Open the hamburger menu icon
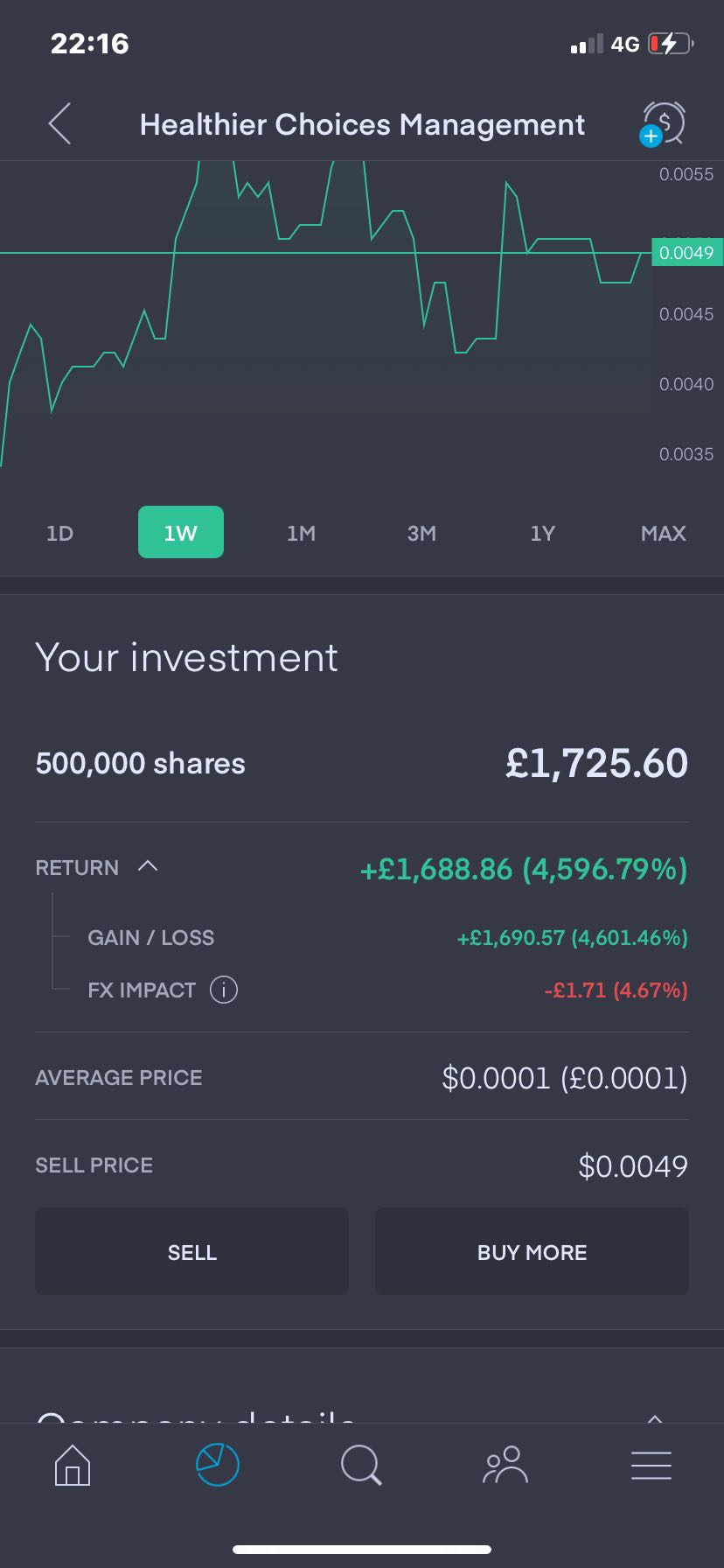724x1568 pixels. click(x=651, y=1465)
